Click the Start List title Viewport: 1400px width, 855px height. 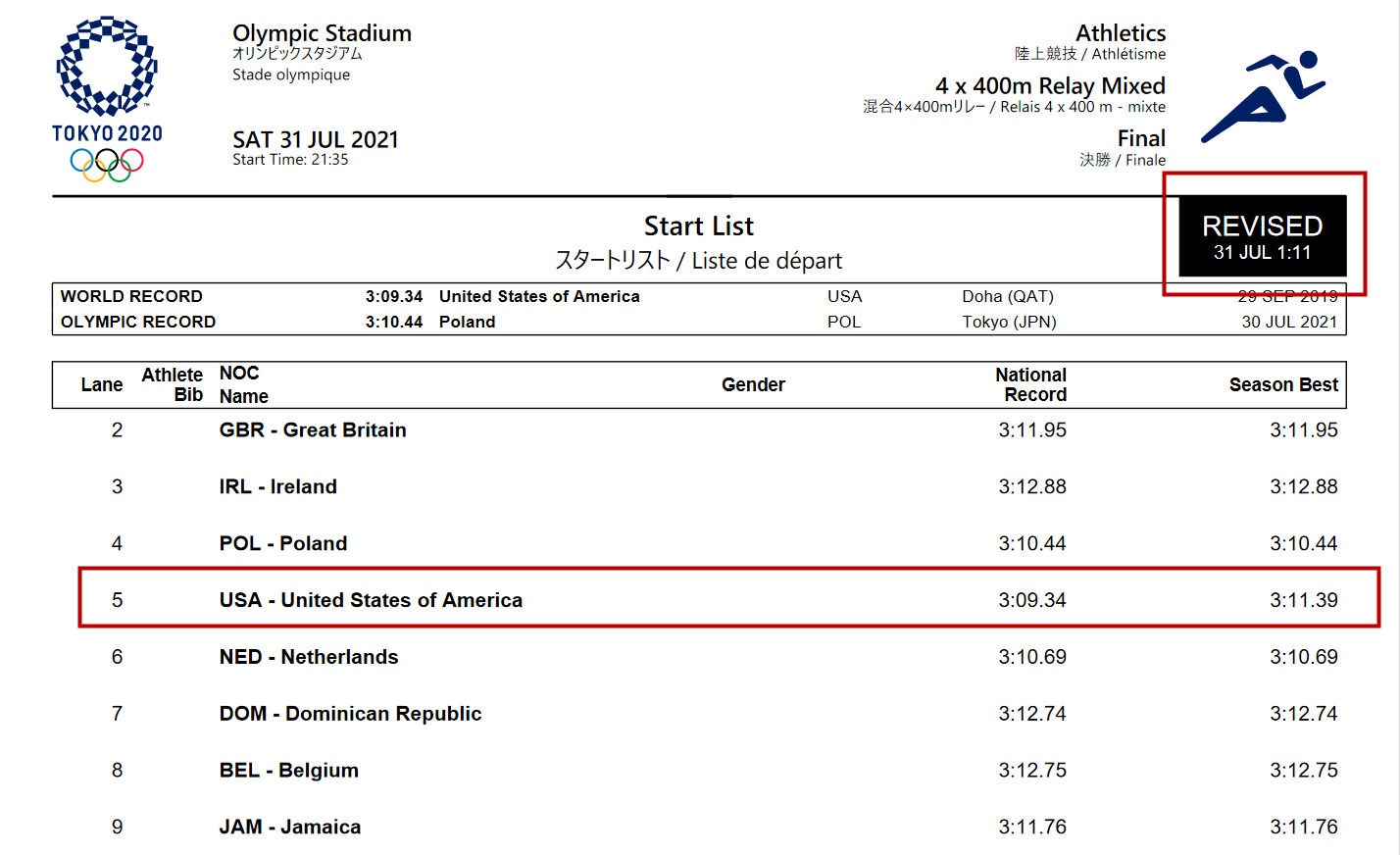(x=698, y=226)
